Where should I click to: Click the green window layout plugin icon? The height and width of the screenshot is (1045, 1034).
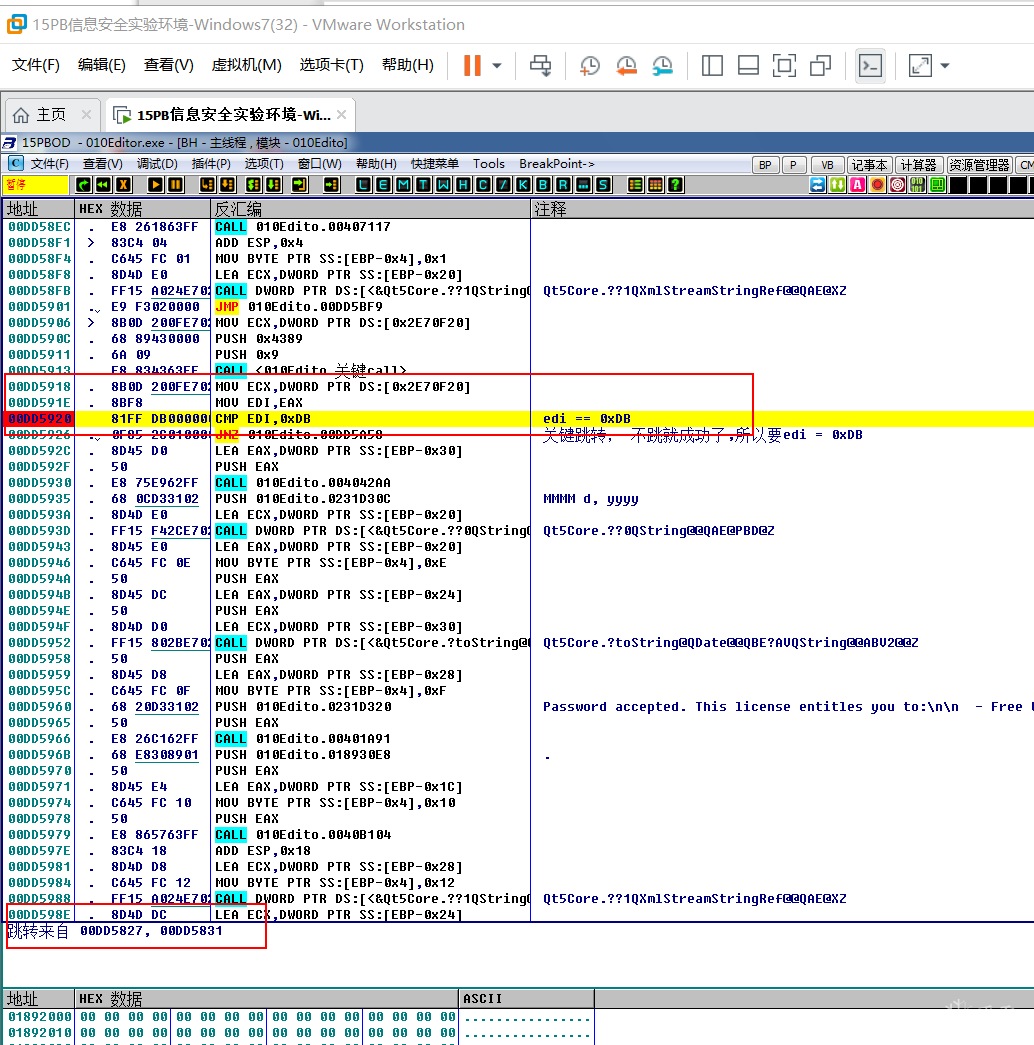pos(937,185)
